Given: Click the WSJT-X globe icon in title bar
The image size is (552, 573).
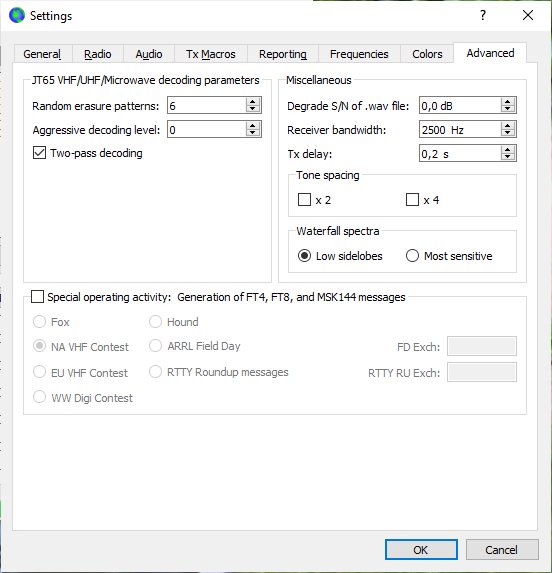Looking at the screenshot, I should pyautogui.click(x=17, y=15).
